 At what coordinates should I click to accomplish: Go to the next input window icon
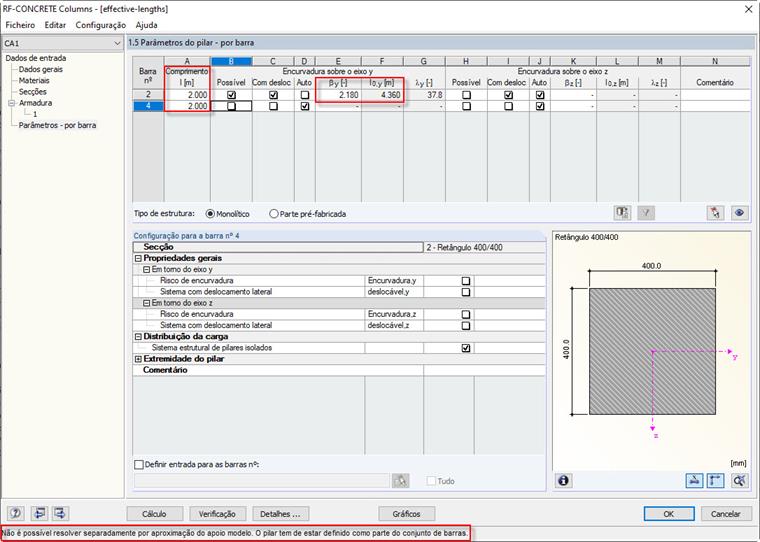point(61,513)
